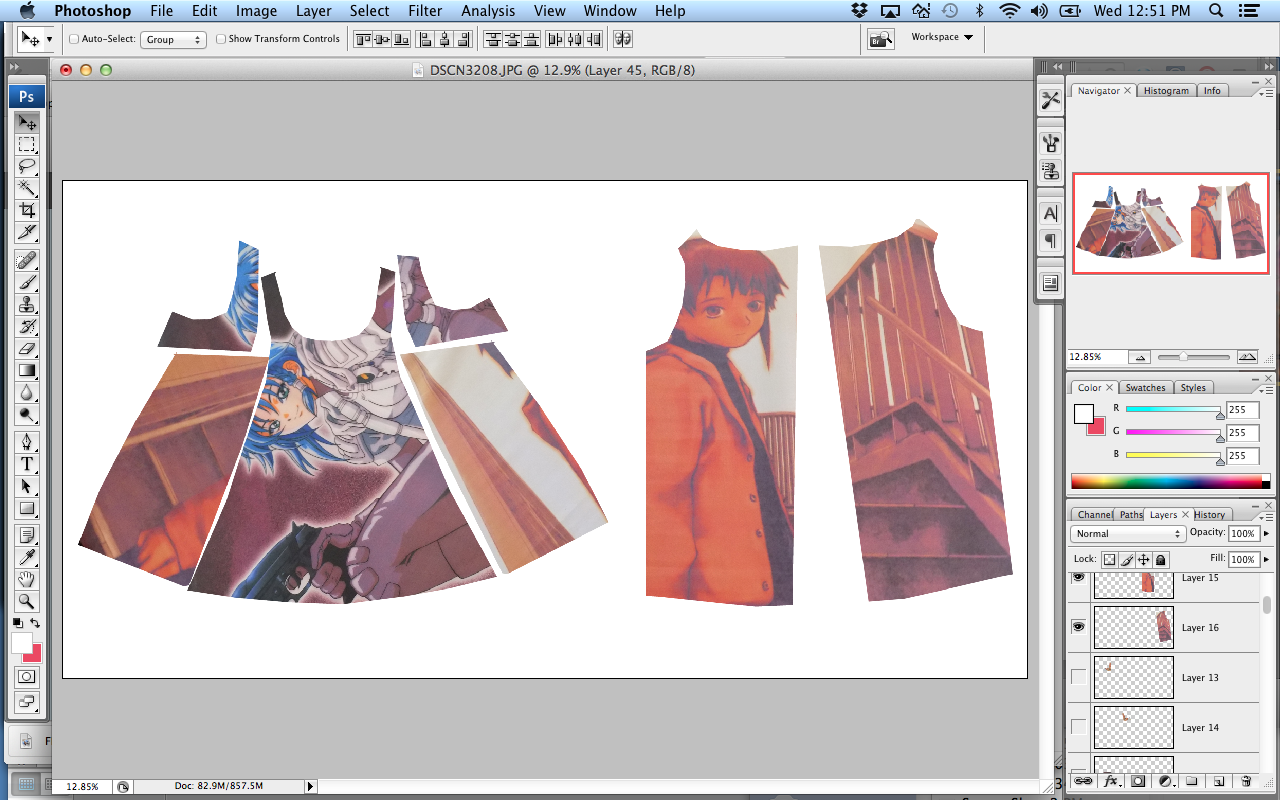This screenshot has height=800, width=1280.
Task: Click the Navigator zoom slider
Action: 1193,357
